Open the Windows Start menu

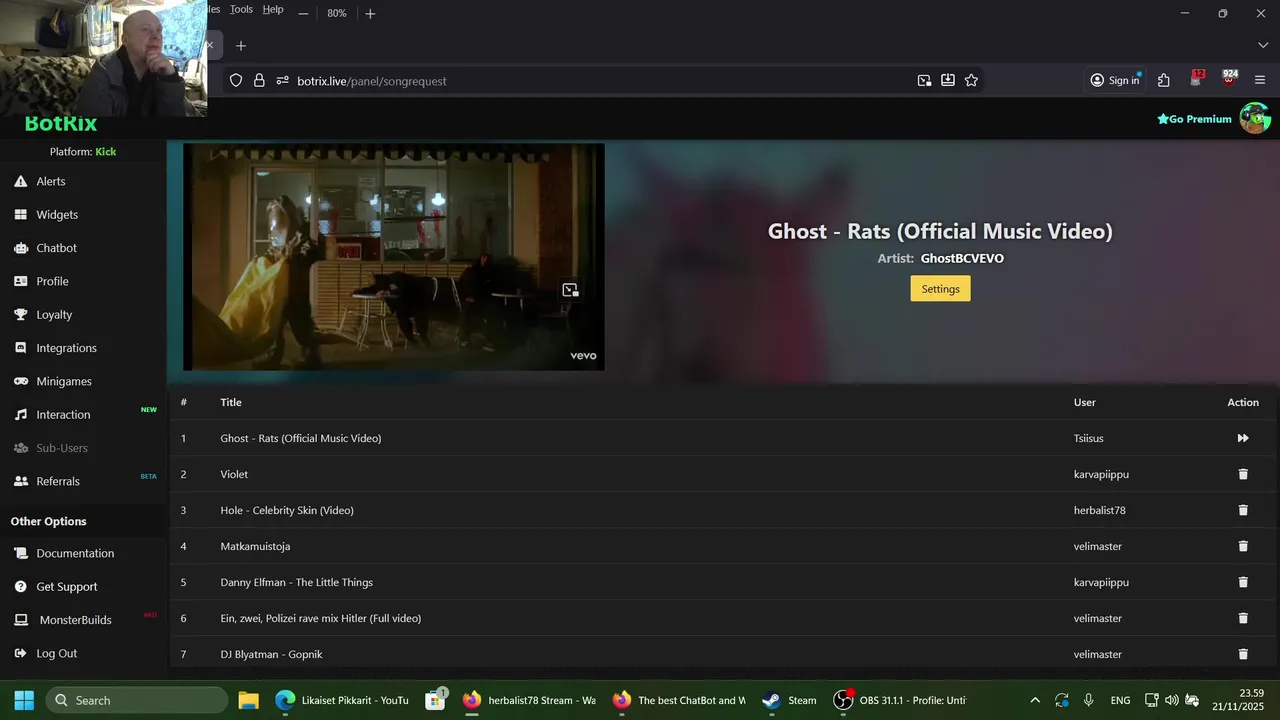[24, 700]
